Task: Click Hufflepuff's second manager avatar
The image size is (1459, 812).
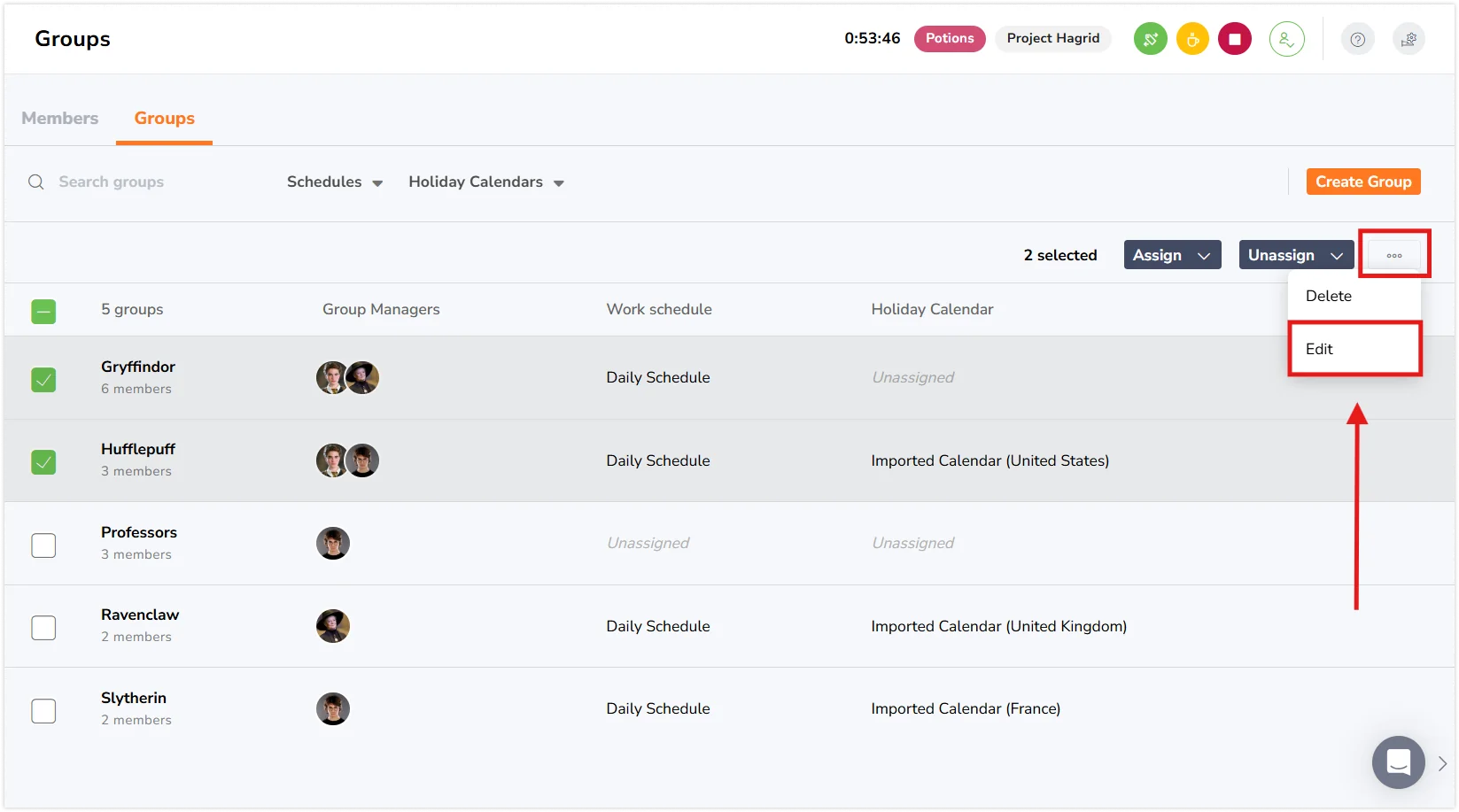Action: [x=363, y=460]
